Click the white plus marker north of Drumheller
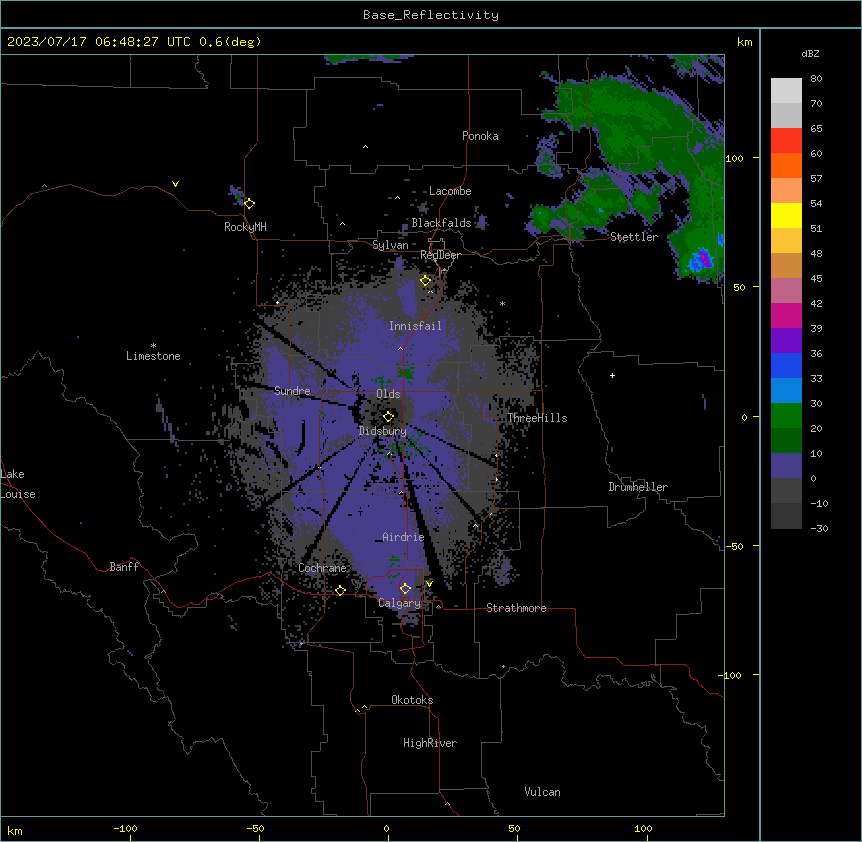 (612, 375)
